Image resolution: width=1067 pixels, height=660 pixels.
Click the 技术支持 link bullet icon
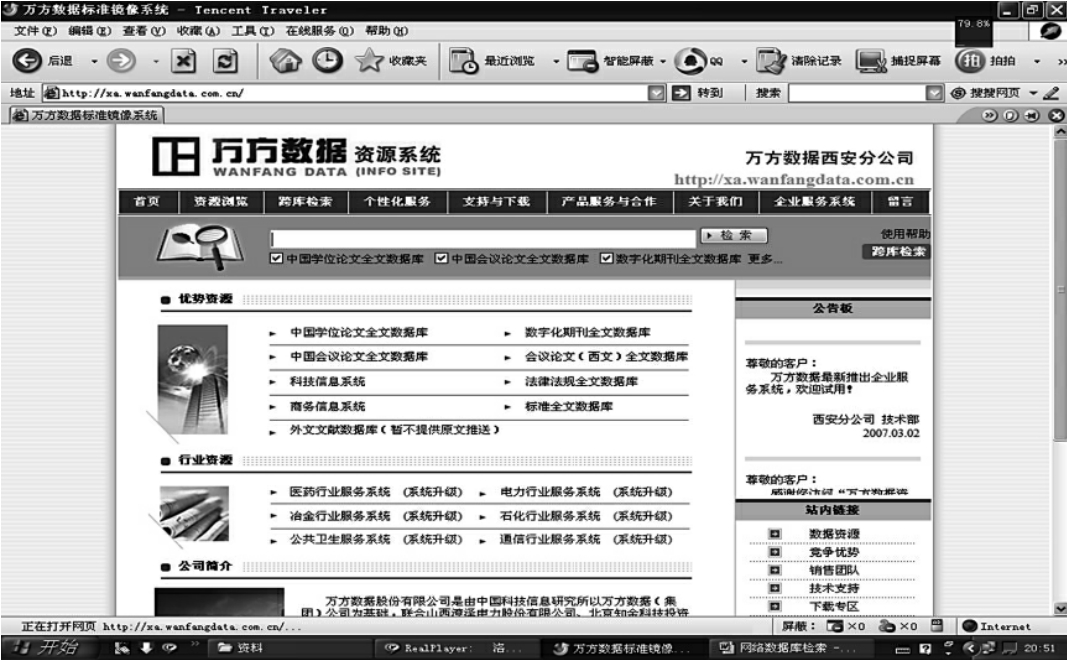tap(774, 588)
